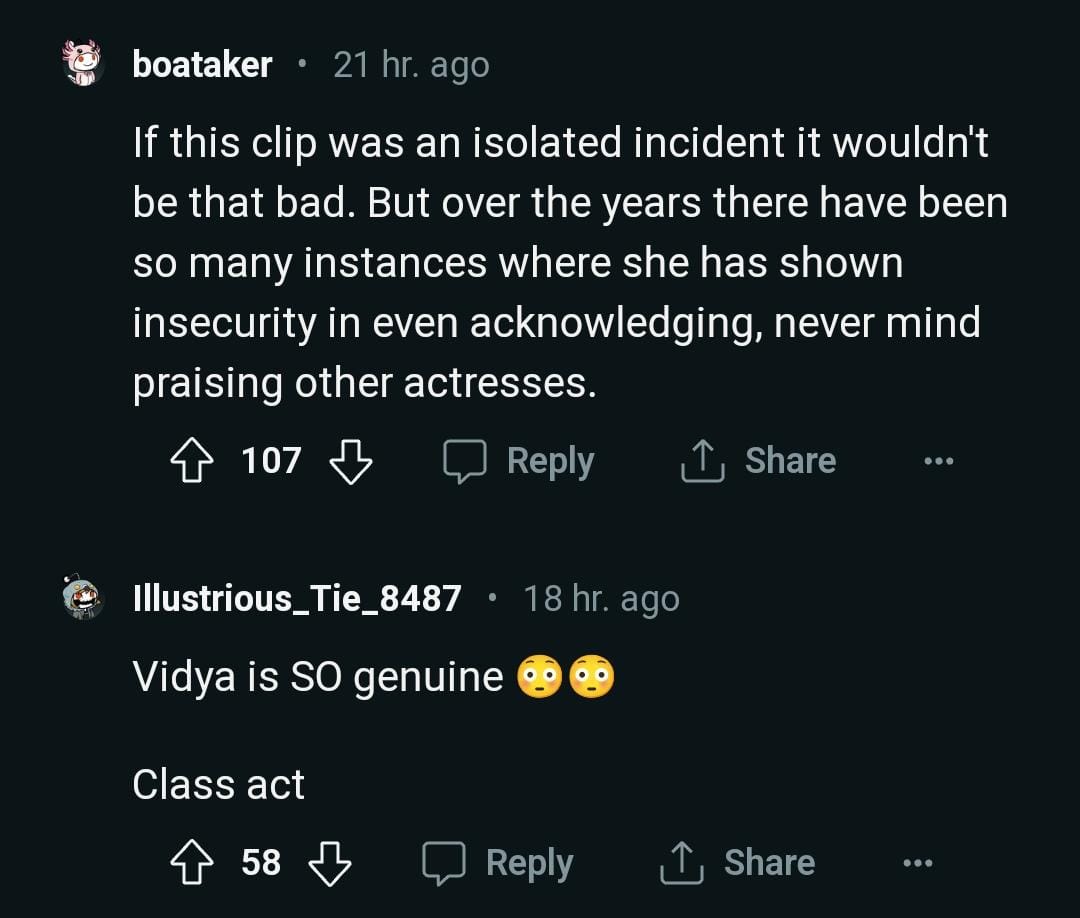Click the '18 hr. ago' timestamp
The width and height of the screenshot is (1080, 918).
[x=601, y=599]
